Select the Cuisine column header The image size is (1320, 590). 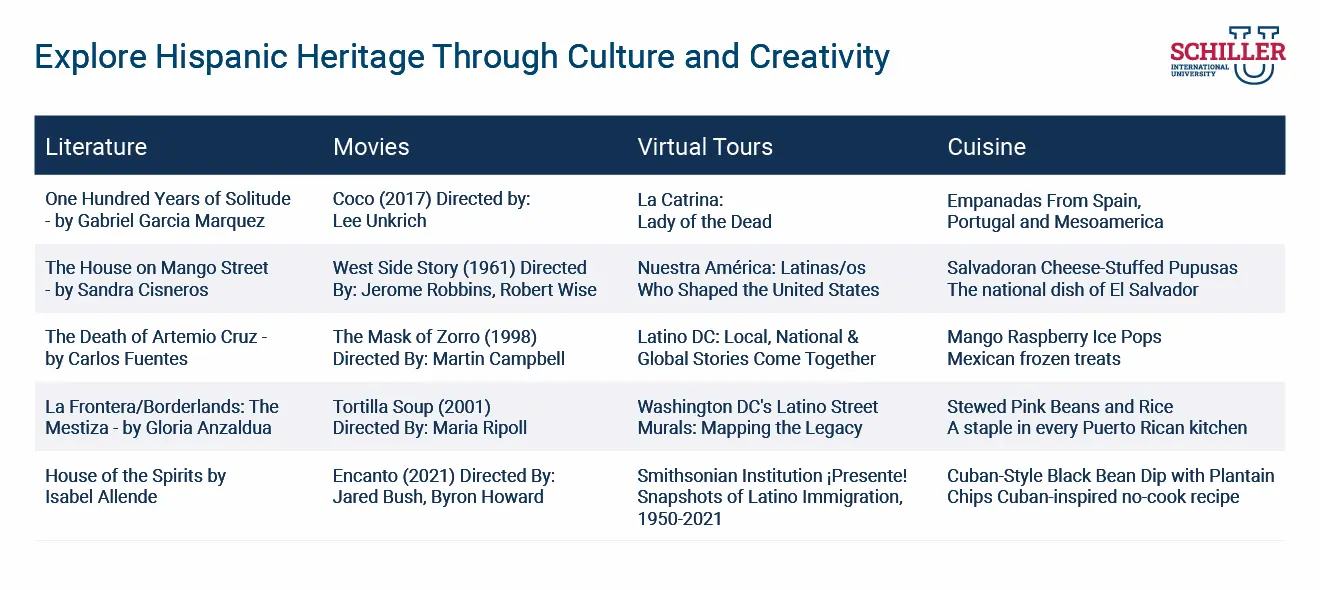point(986,146)
